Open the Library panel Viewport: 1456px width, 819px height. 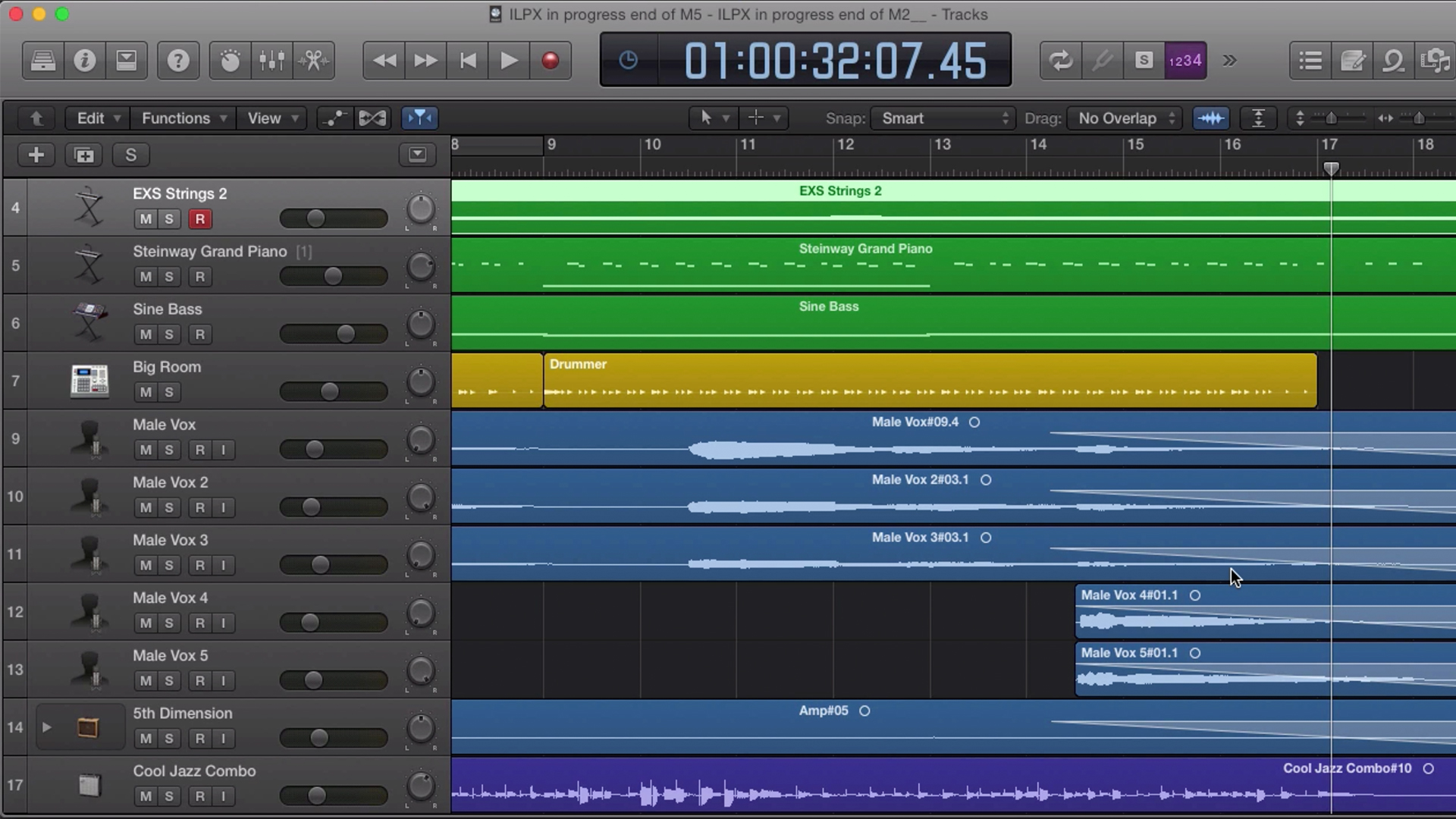[42, 61]
